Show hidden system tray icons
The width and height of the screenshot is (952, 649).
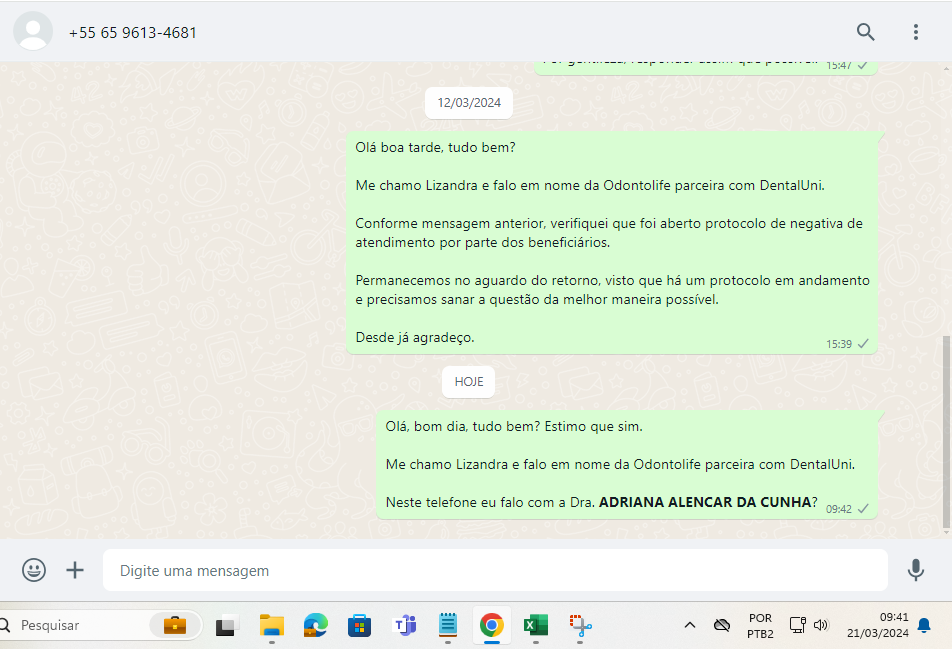coord(690,625)
